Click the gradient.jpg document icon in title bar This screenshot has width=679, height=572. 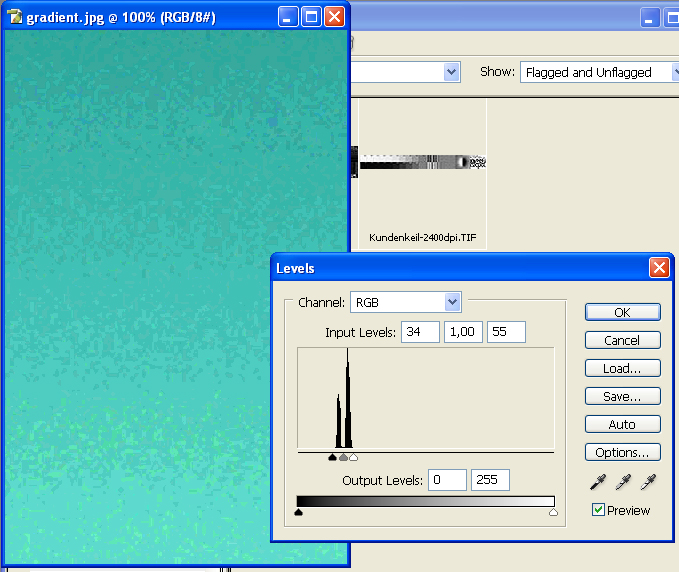[15, 17]
